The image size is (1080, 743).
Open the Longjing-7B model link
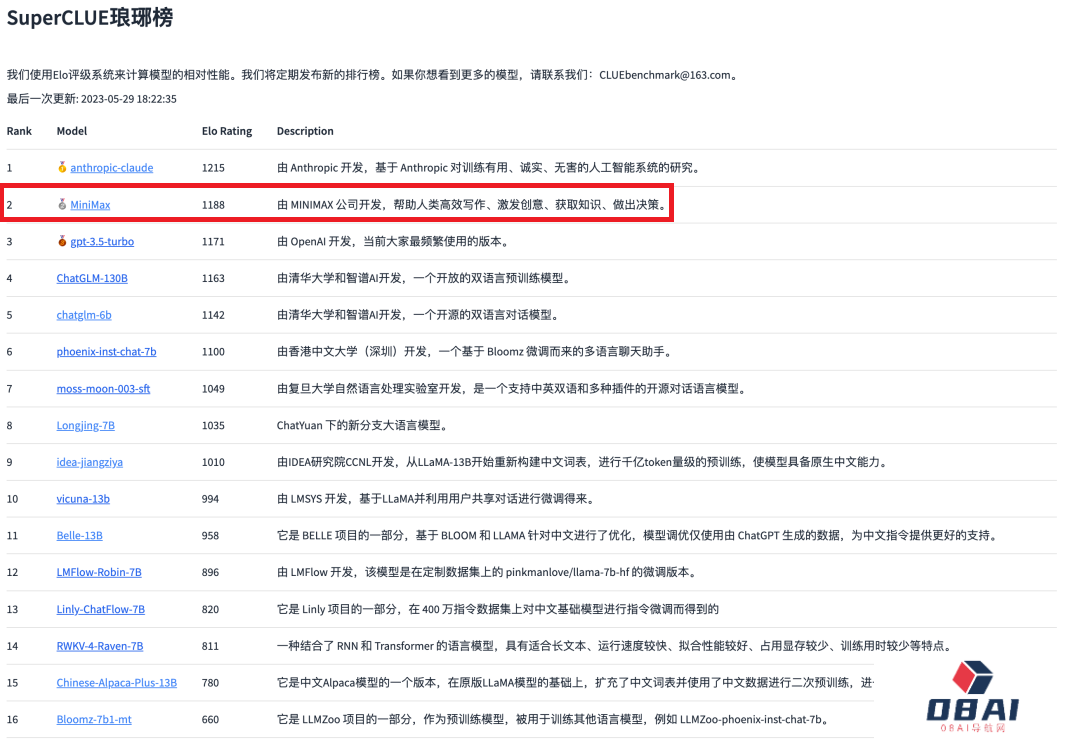tap(85, 426)
